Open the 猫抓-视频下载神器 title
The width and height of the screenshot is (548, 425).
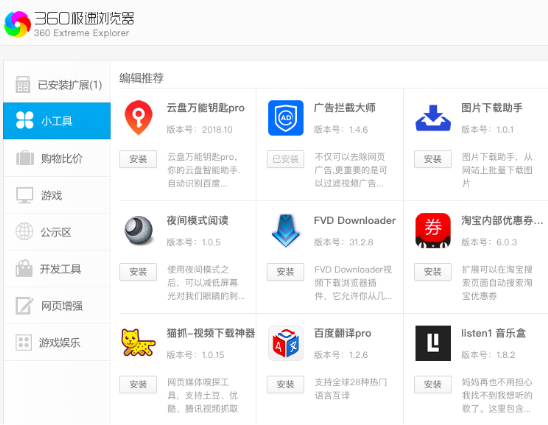click(211, 333)
